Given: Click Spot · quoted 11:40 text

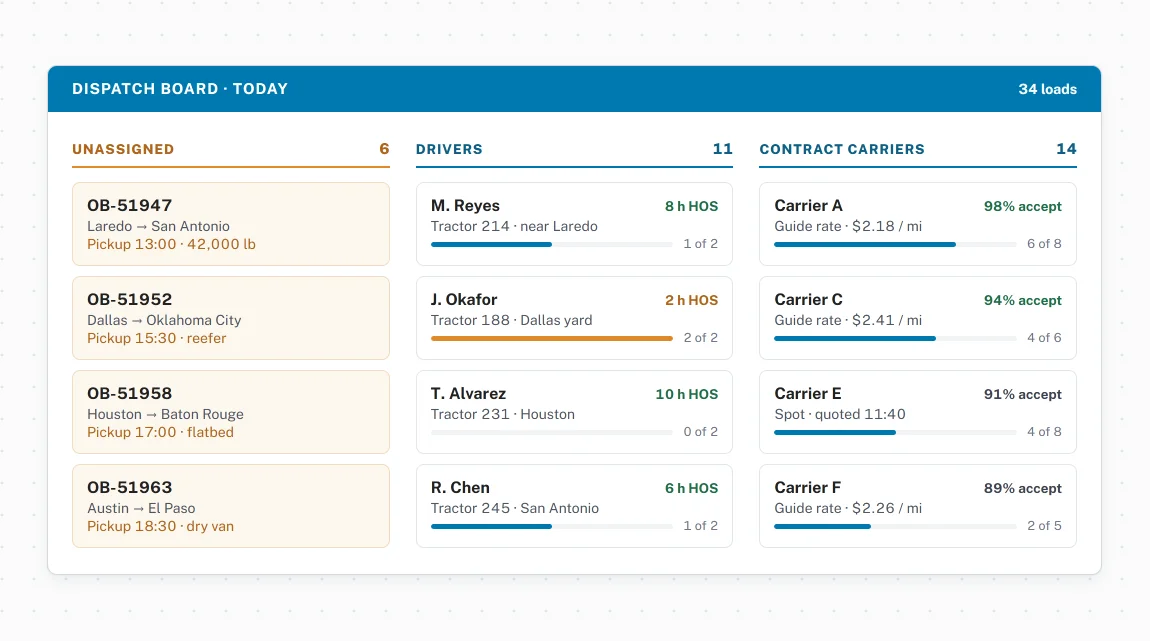Looking at the screenshot, I should 840,414.
